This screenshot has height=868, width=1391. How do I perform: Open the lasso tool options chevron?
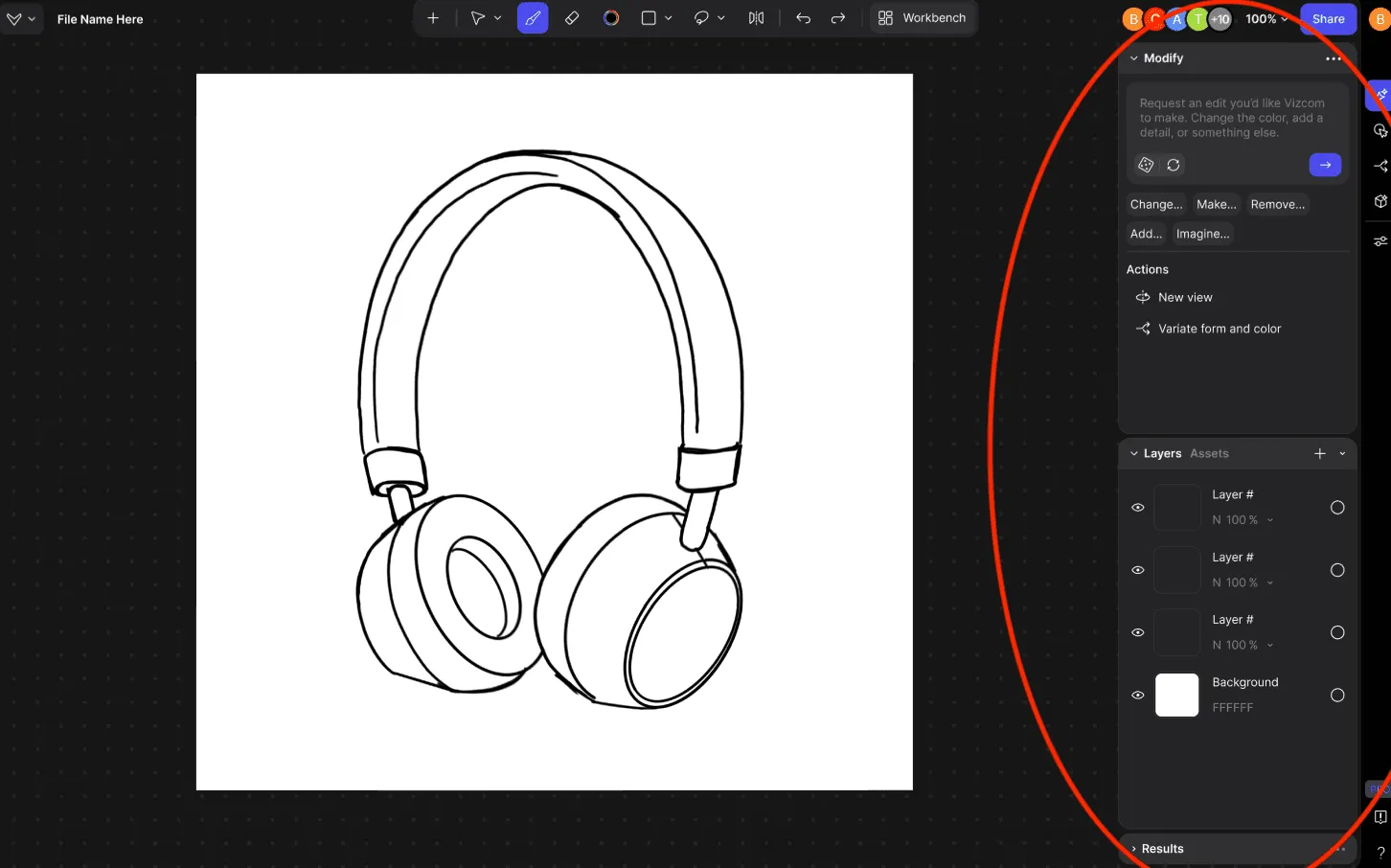721,18
